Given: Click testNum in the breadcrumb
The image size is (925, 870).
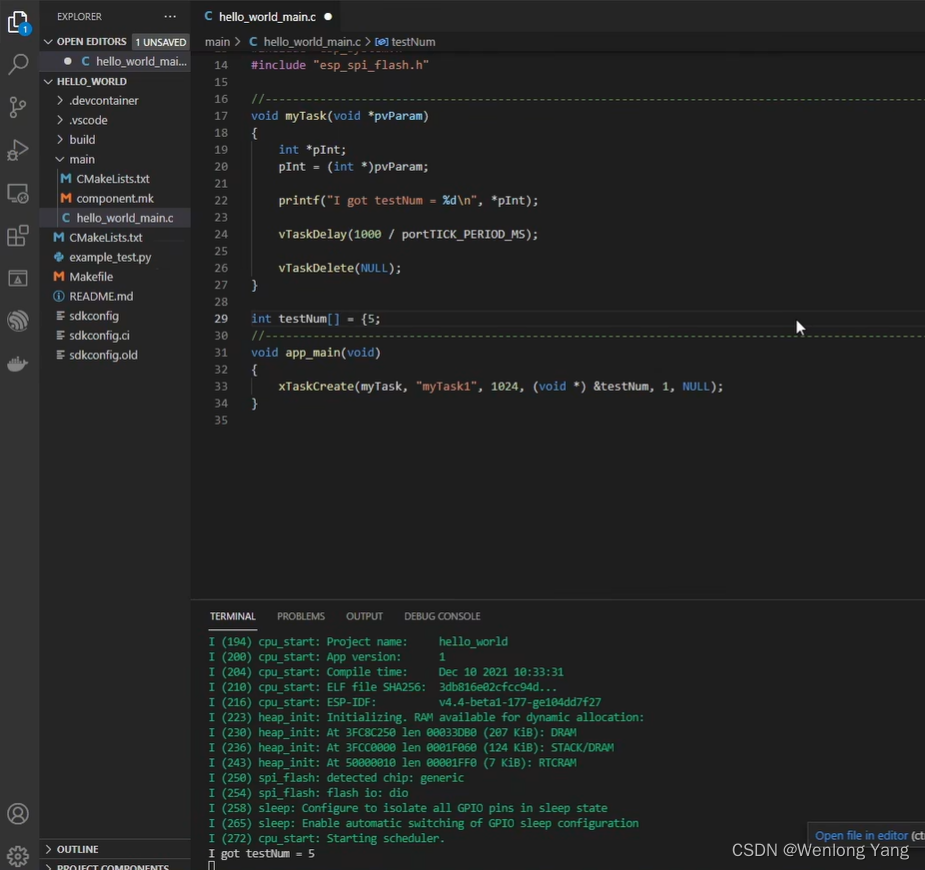Looking at the screenshot, I should (414, 42).
